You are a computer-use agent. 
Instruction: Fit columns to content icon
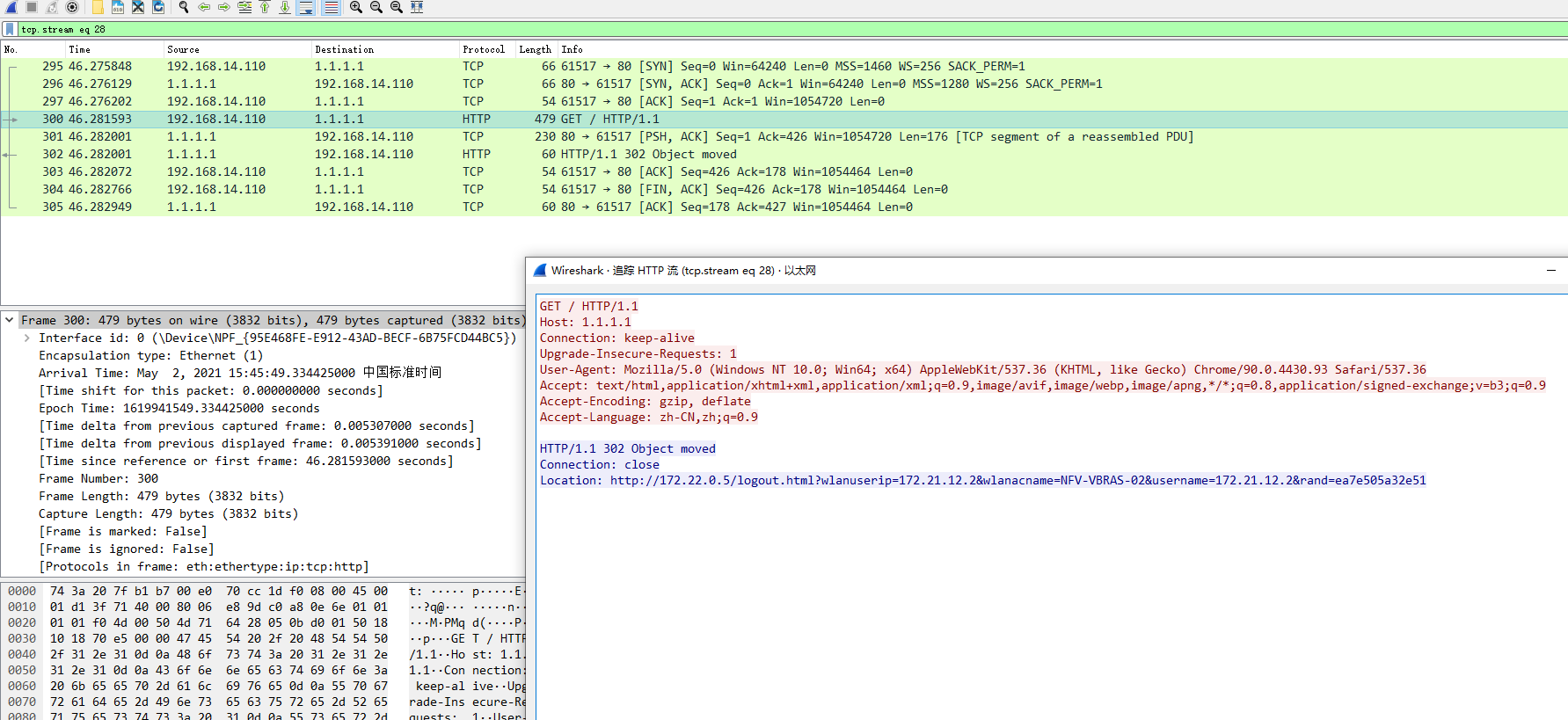click(x=417, y=7)
